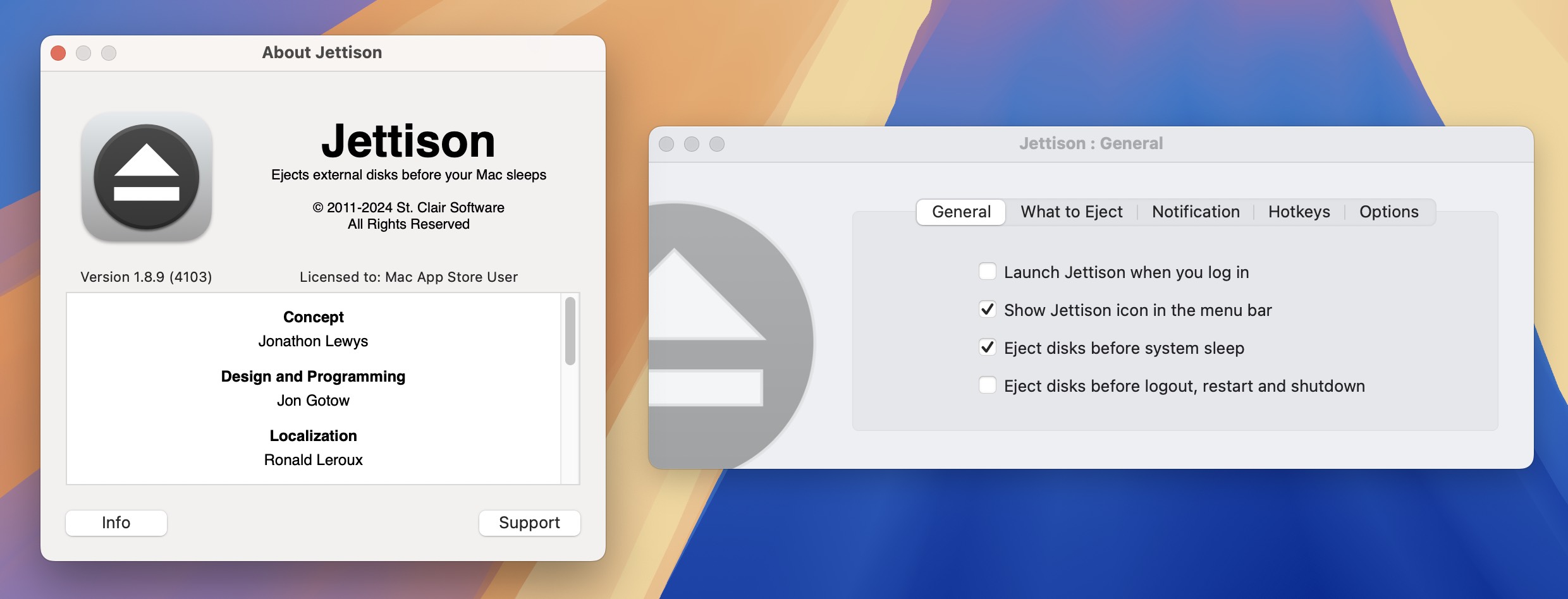Click the Ronald Leroux credit name

313,460
